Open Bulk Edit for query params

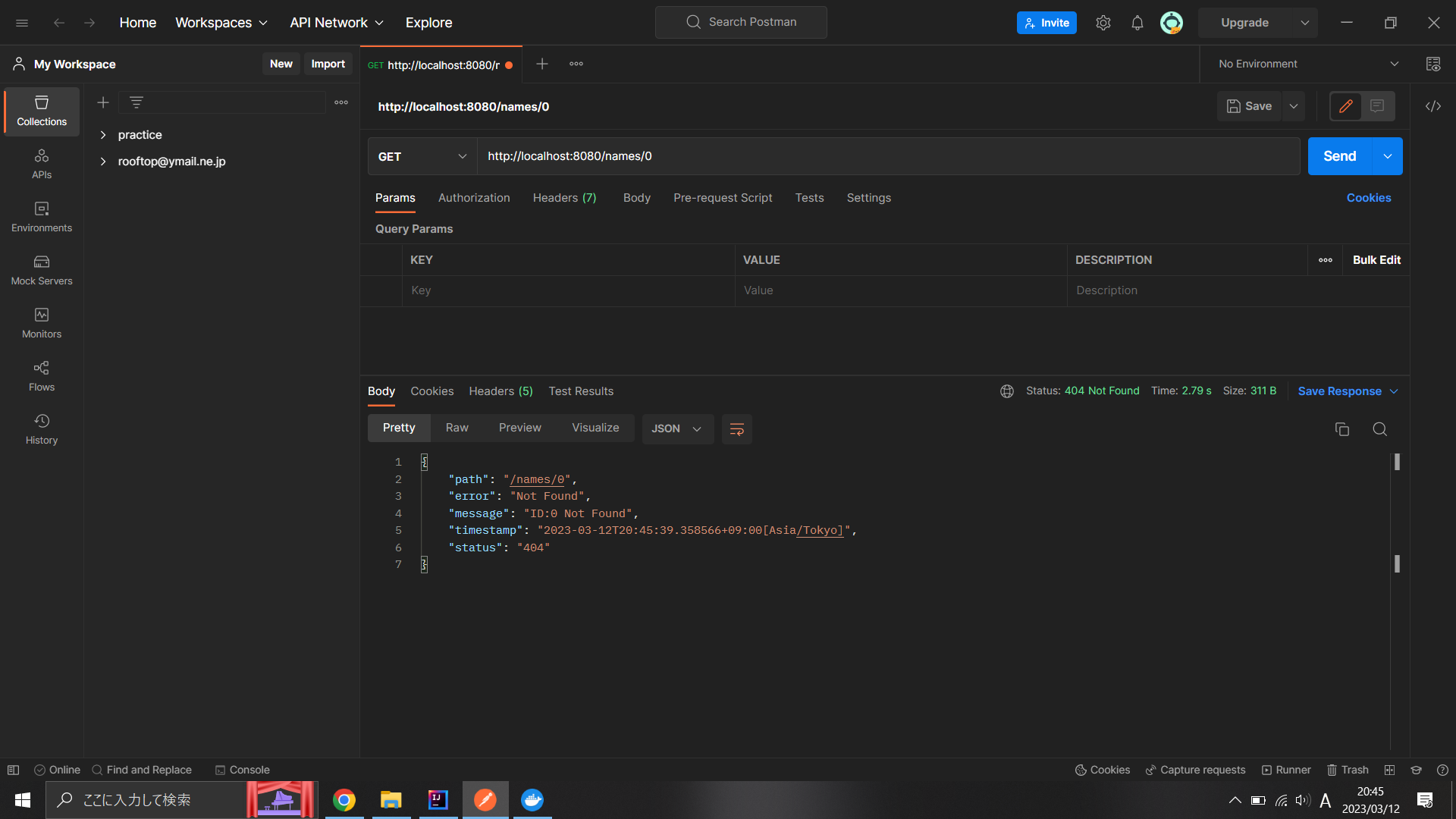(1376, 259)
